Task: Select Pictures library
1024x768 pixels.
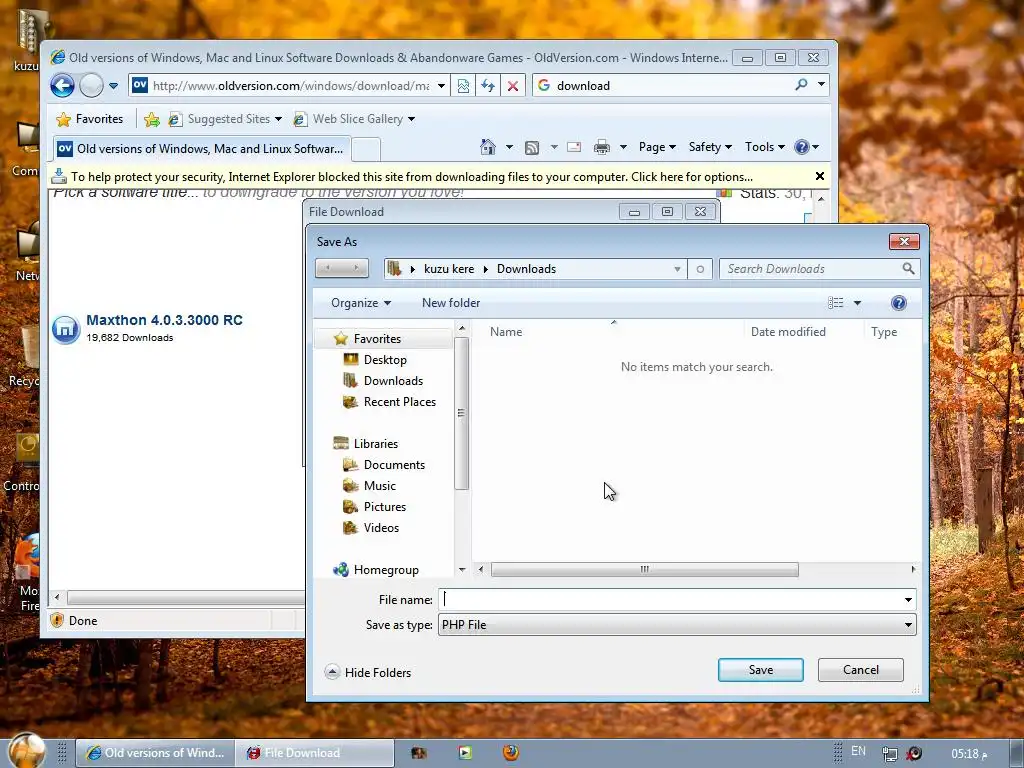Action: coord(385,507)
